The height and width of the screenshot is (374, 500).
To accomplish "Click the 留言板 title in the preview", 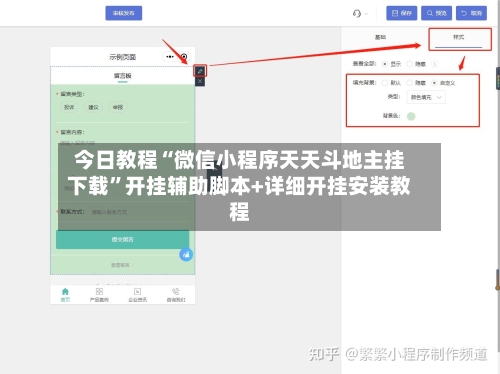I will click(x=123, y=76).
